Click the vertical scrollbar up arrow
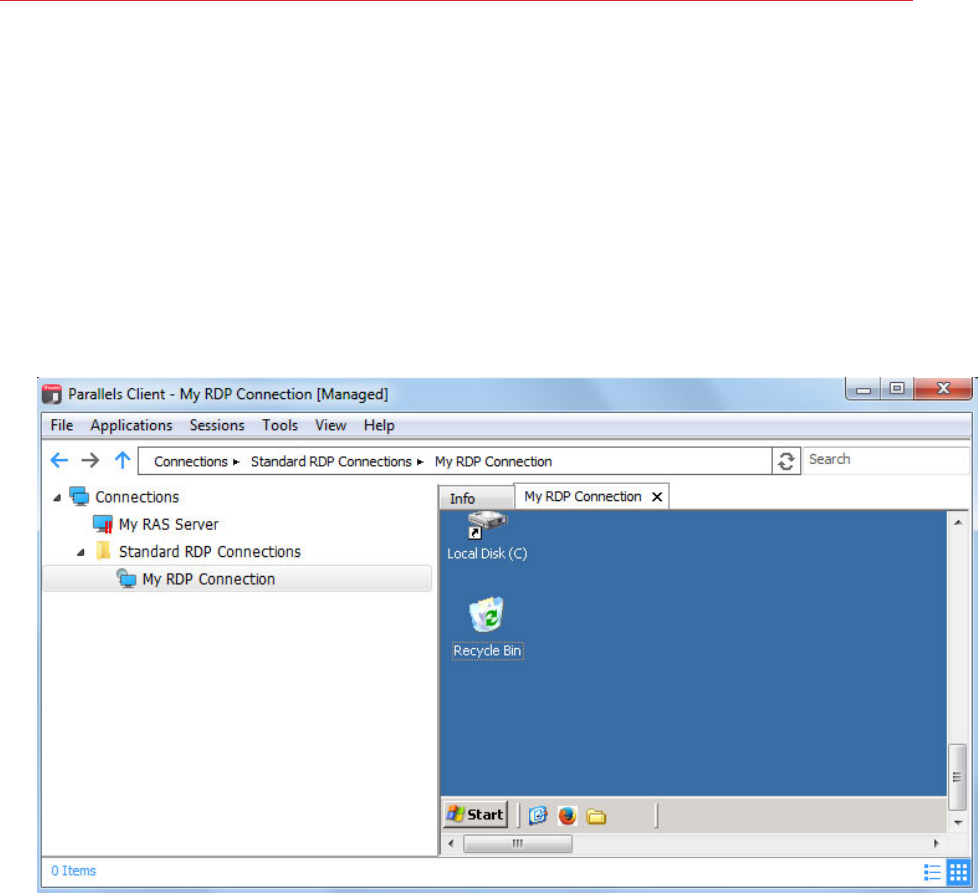The width and height of the screenshot is (978, 893). click(x=957, y=522)
